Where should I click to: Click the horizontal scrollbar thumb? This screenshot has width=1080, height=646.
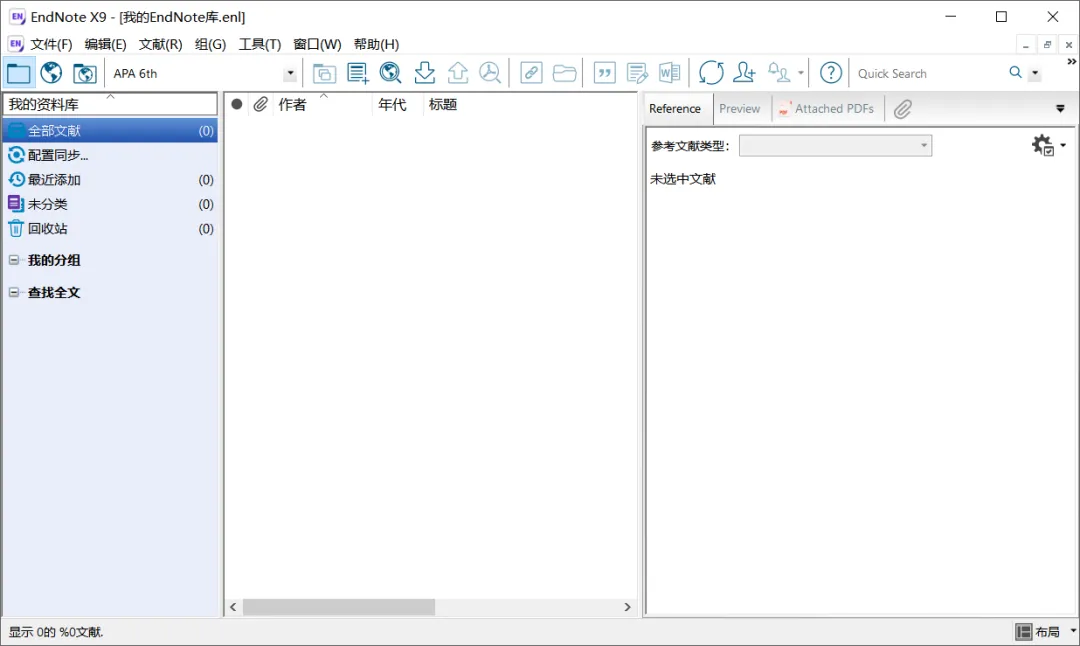tap(339, 607)
